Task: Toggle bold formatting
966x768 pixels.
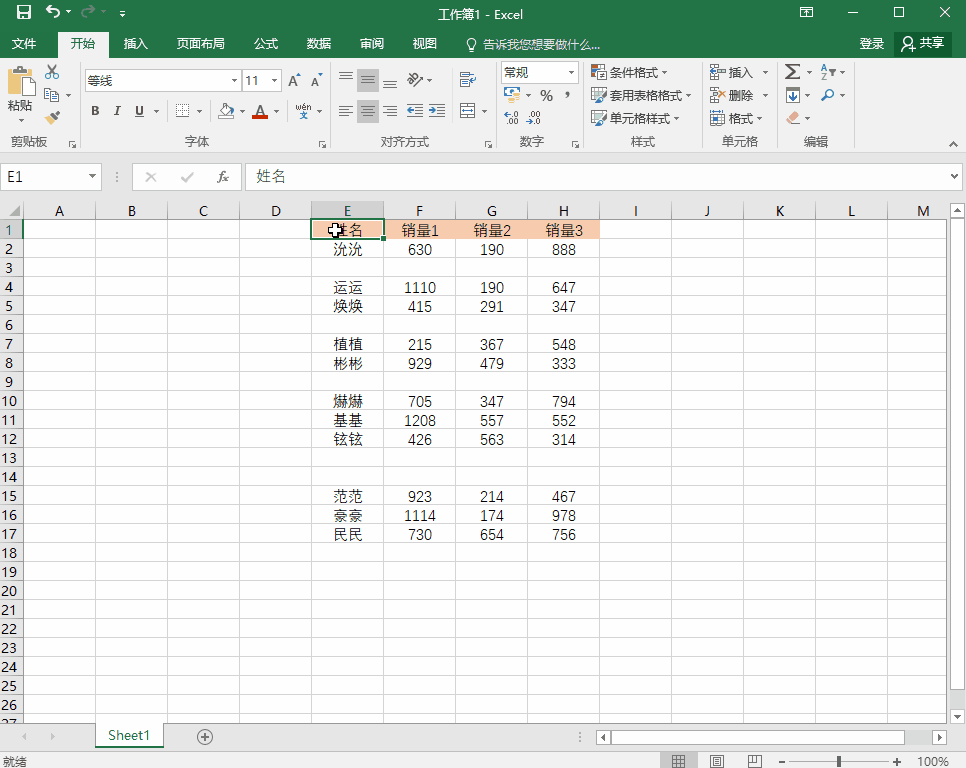Action: (x=95, y=111)
